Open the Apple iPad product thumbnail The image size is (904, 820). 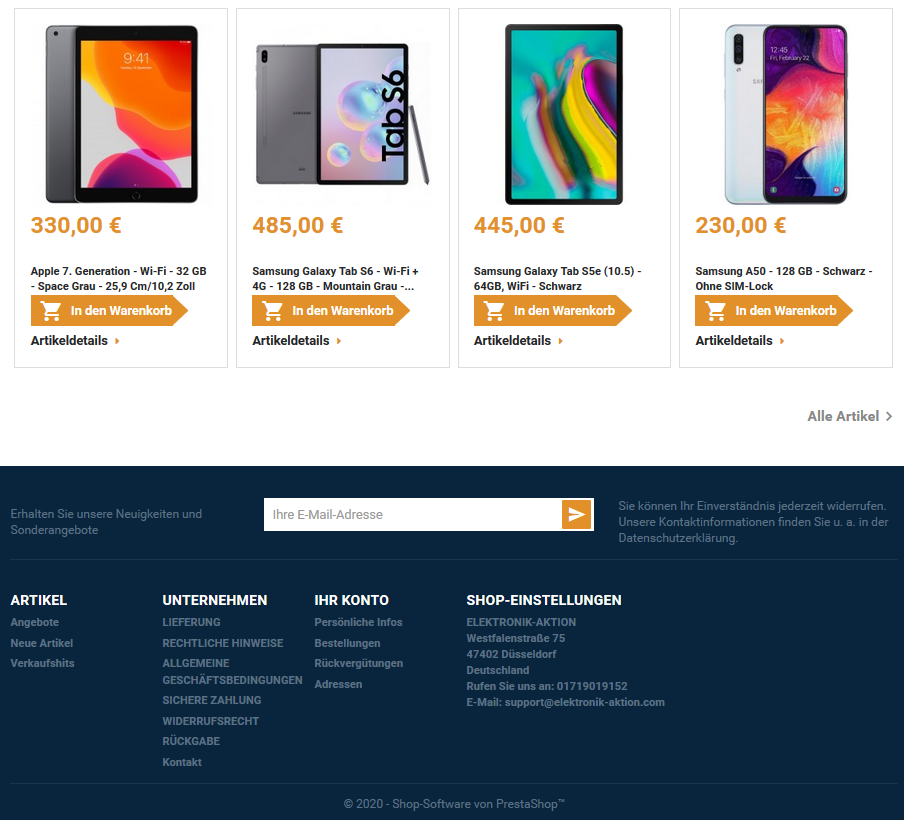coord(121,114)
